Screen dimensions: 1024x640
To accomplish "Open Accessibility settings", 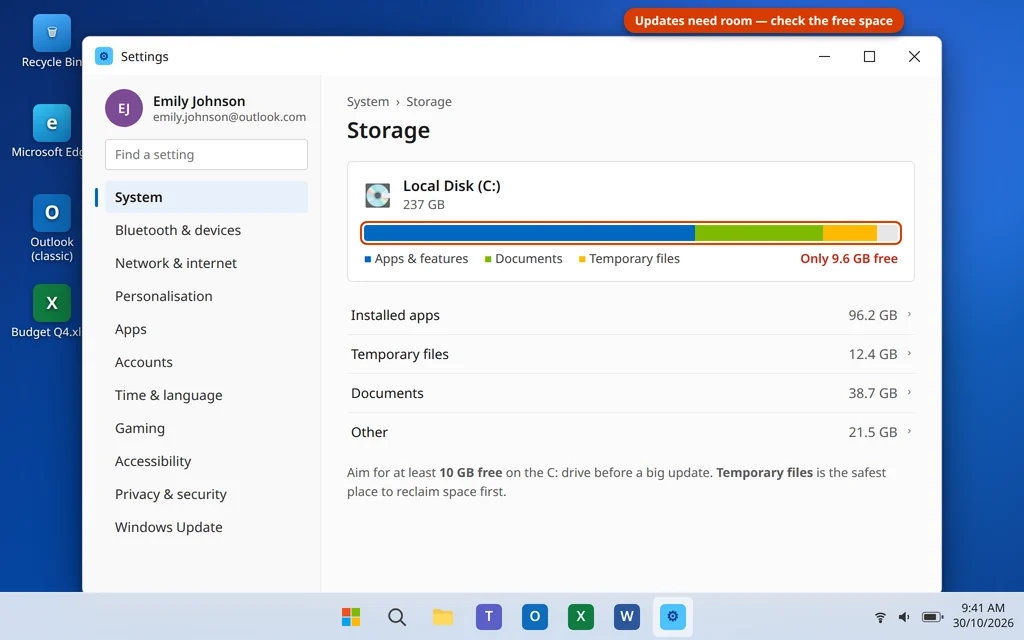I will [206, 460].
